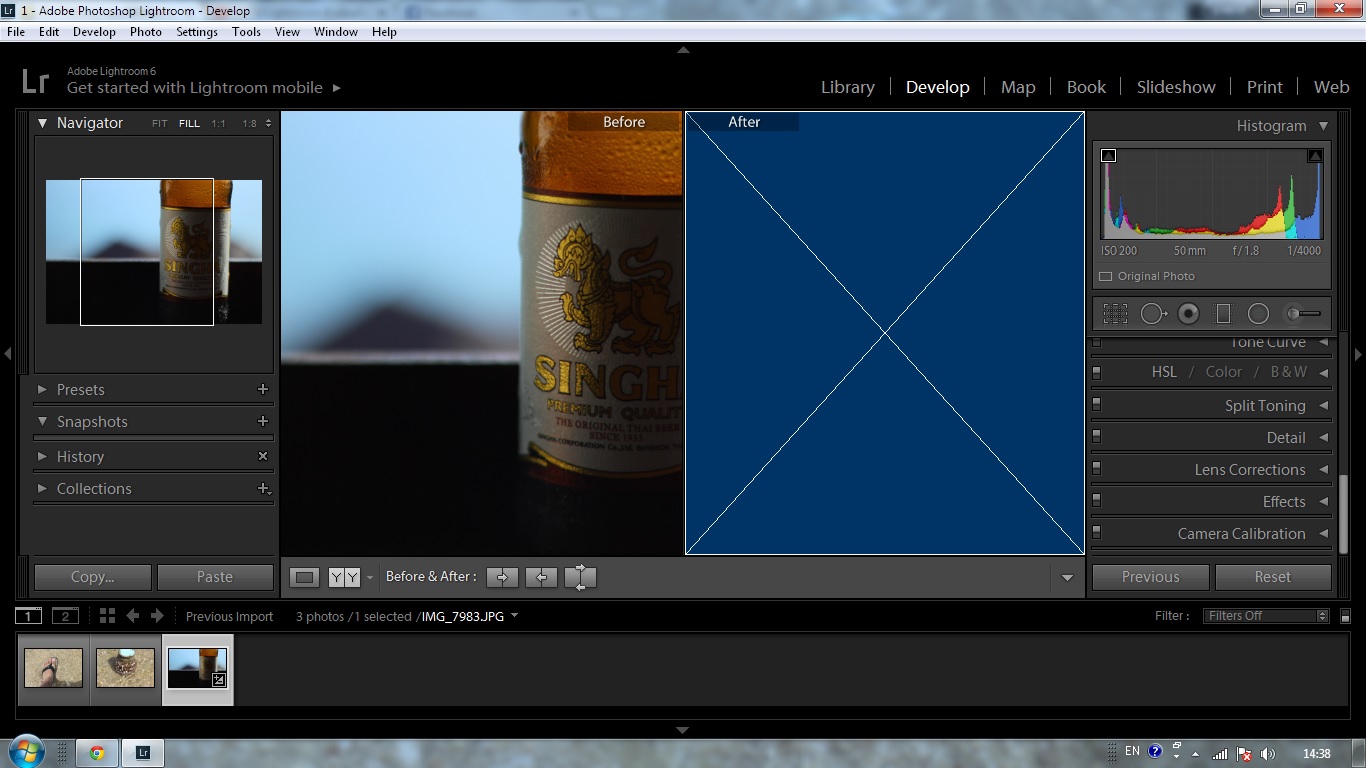
Task: Collapse the Snapshots panel
Action: point(42,421)
